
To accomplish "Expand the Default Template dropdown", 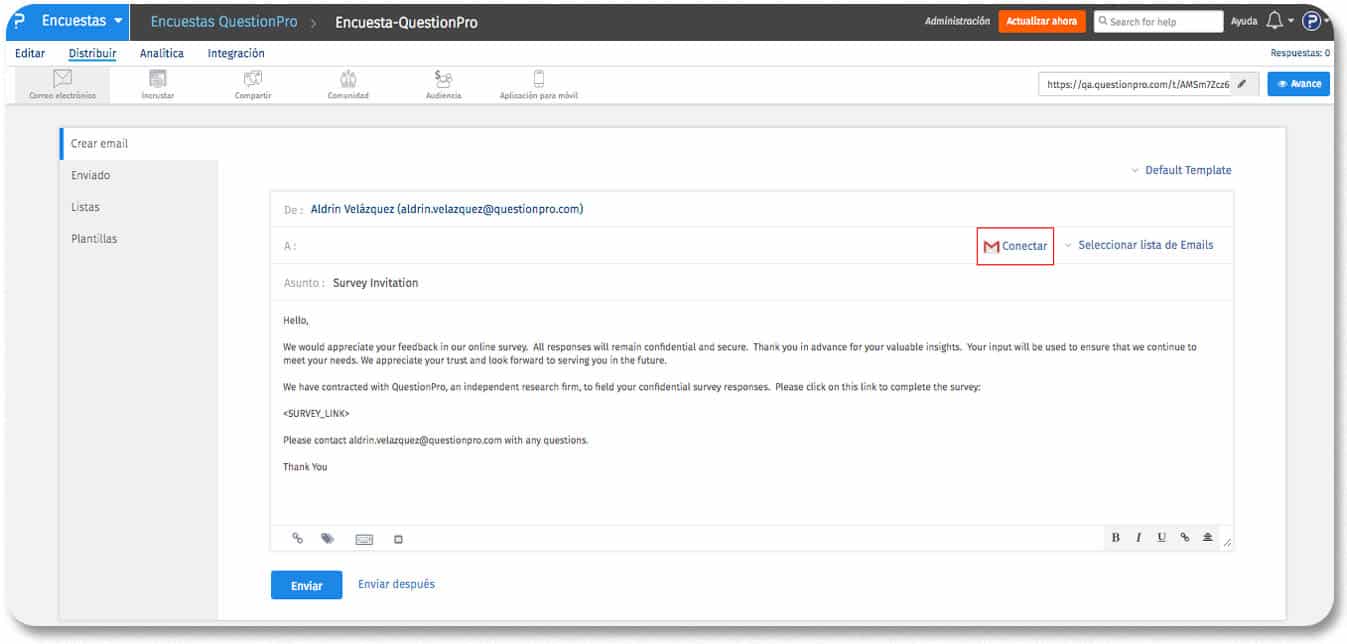I will click(1181, 171).
